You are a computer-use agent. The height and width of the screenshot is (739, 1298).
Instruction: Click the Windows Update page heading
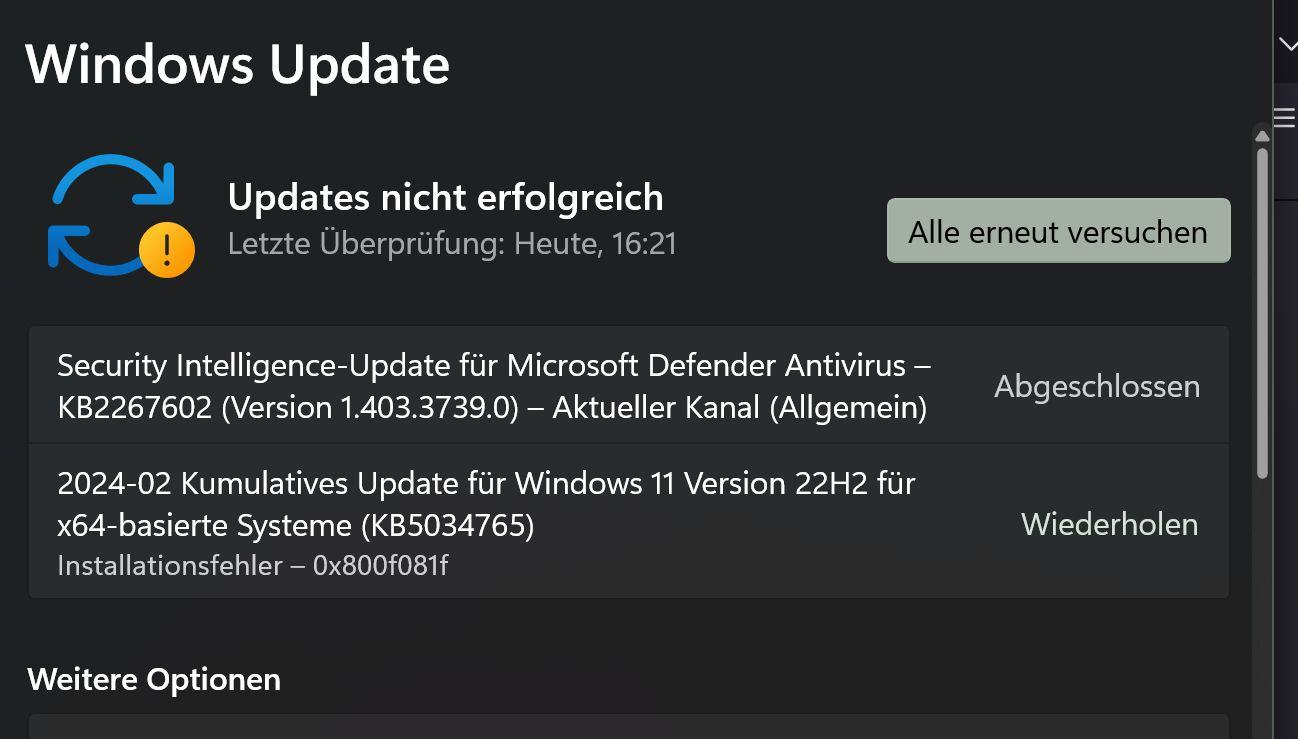[x=238, y=64]
